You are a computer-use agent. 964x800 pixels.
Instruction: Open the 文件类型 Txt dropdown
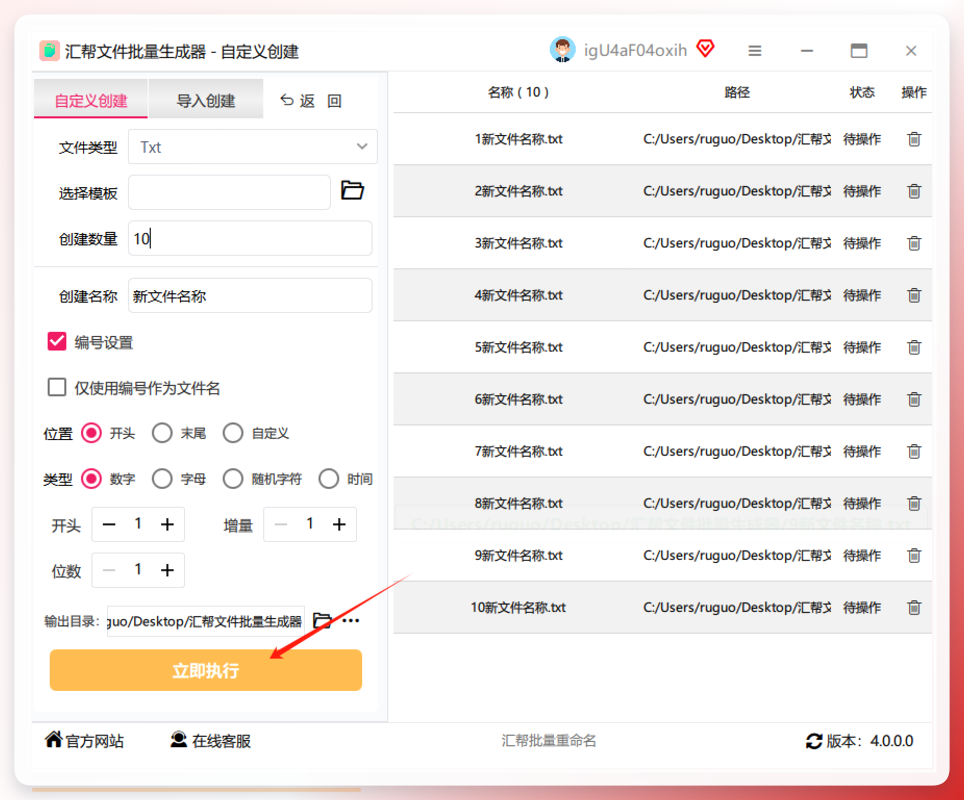tap(253, 147)
